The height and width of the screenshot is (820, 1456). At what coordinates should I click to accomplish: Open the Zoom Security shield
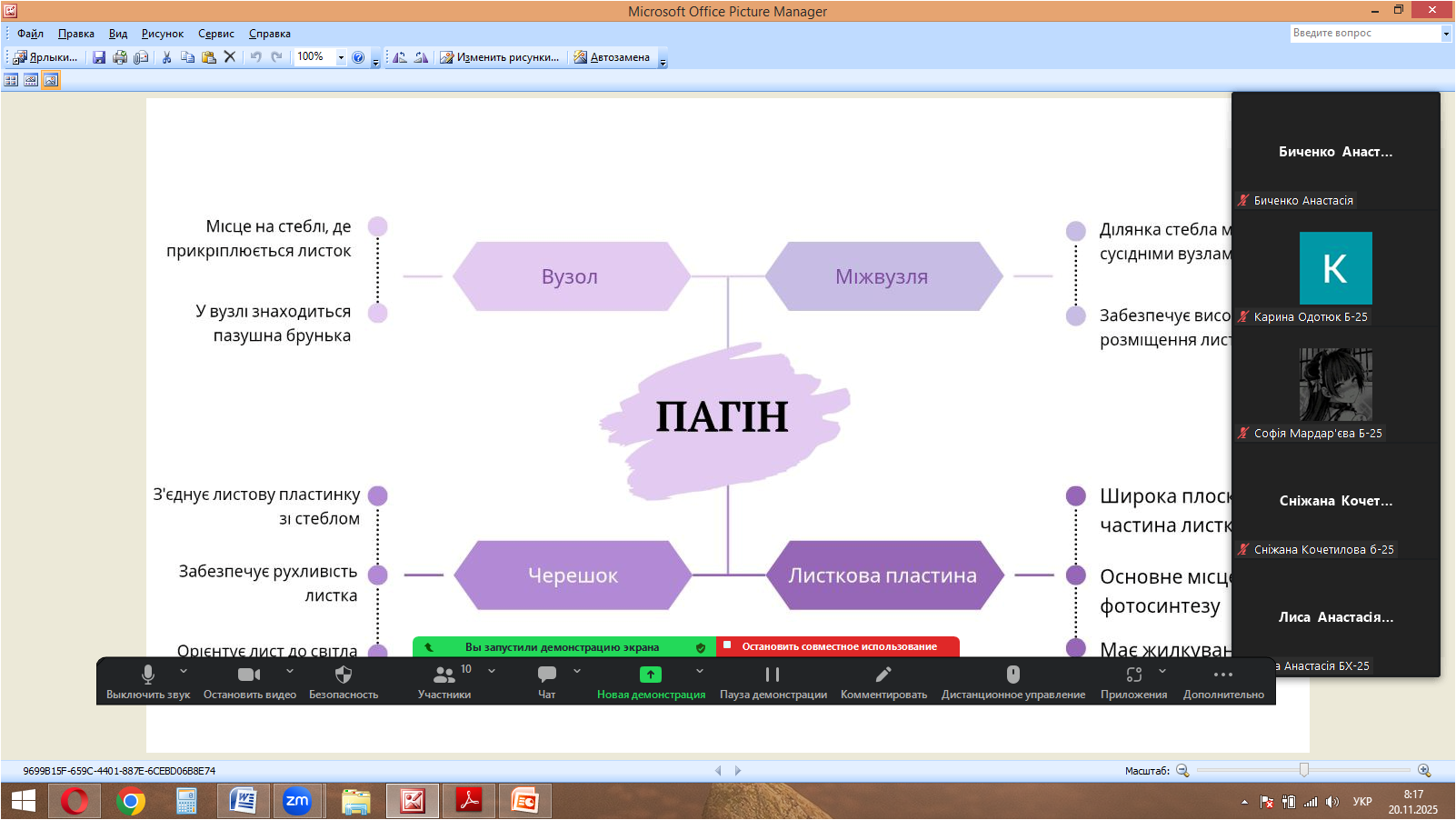pos(343,682)
